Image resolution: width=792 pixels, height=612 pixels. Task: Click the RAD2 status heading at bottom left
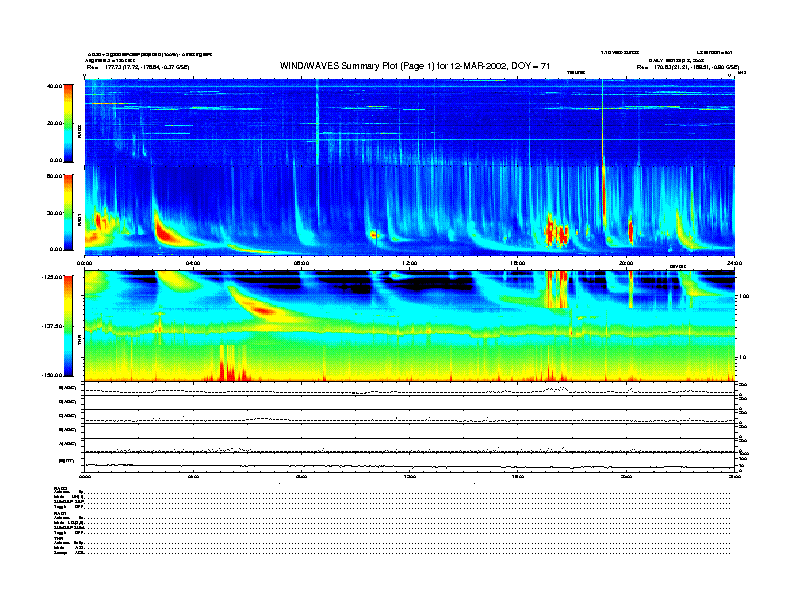[61, 488]
